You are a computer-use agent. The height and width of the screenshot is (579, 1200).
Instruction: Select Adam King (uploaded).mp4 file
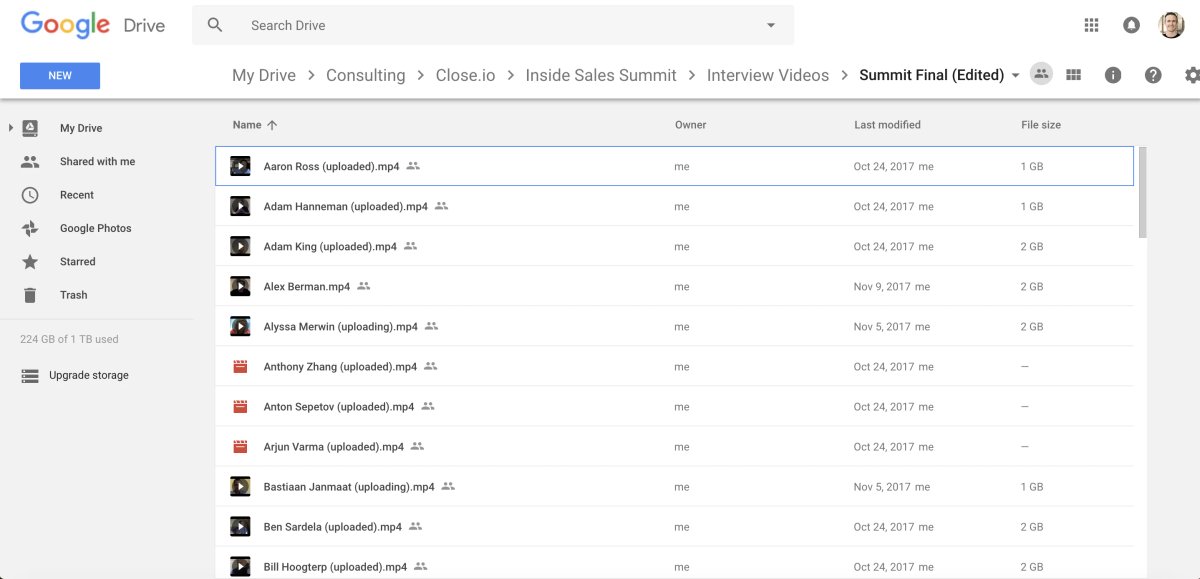pyautogui.click(x=674, y=246)
